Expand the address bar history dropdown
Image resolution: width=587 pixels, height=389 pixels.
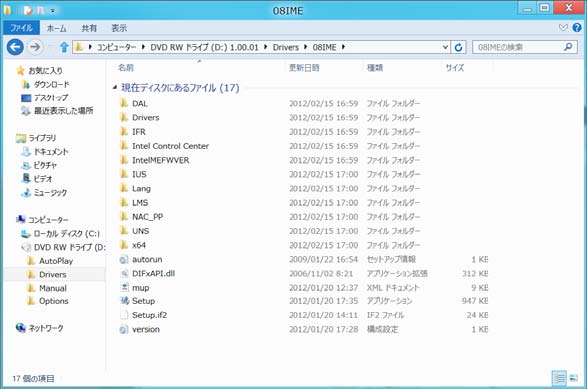[445, 47]
